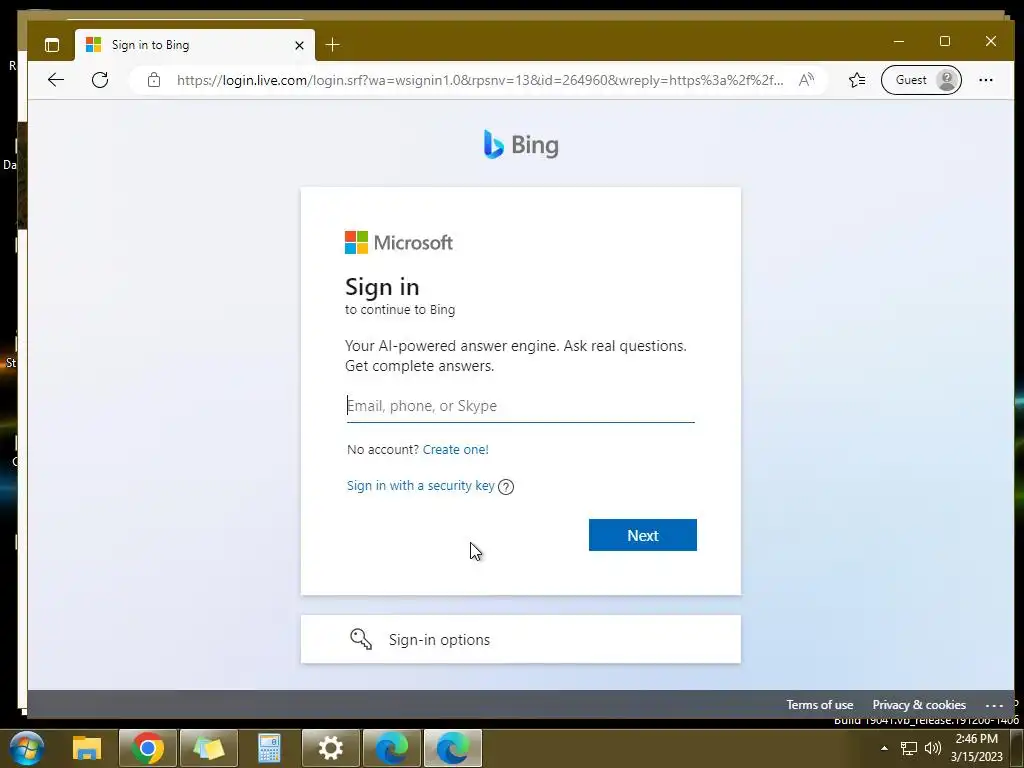Close the Sign in to Bing tab
Image resolution: width=1024 pixels, height=768 pixels.
point(299,45)
